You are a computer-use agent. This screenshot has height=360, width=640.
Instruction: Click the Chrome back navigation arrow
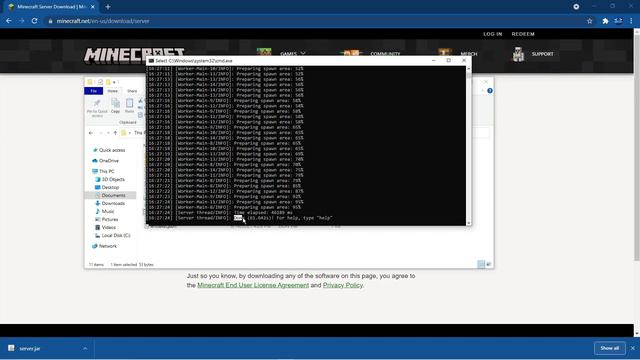(9, 21)
